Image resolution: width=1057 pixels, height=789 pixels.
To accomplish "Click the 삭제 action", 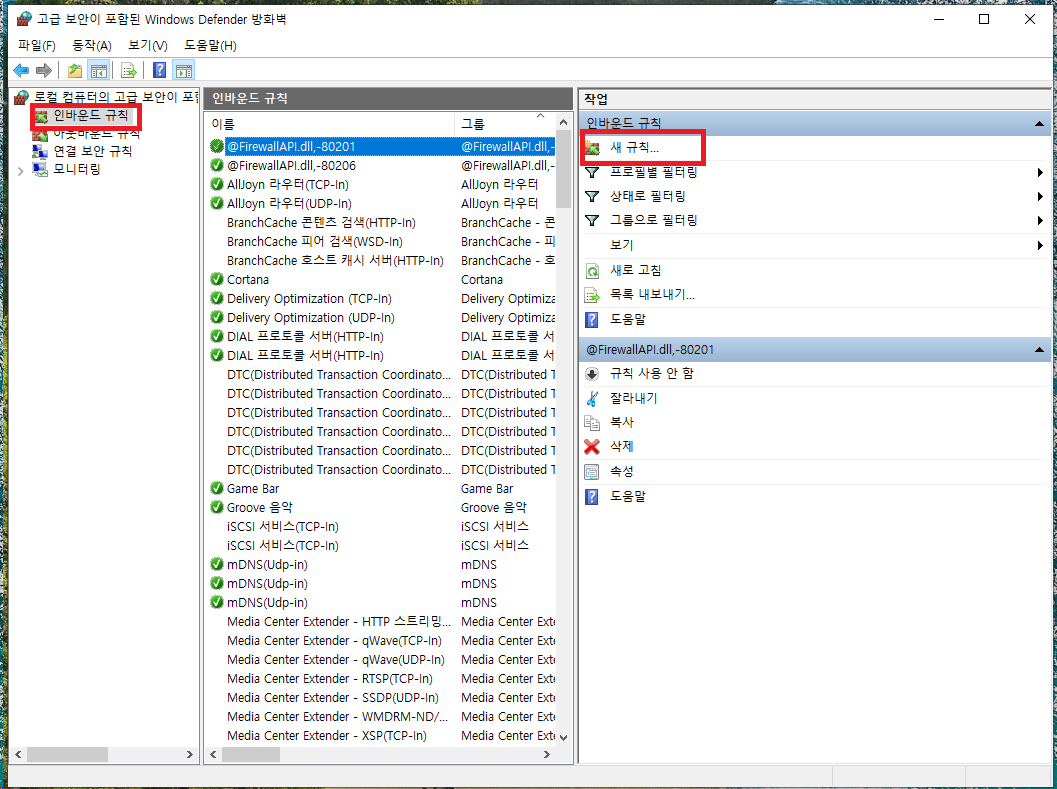I will tap(622, 446).
